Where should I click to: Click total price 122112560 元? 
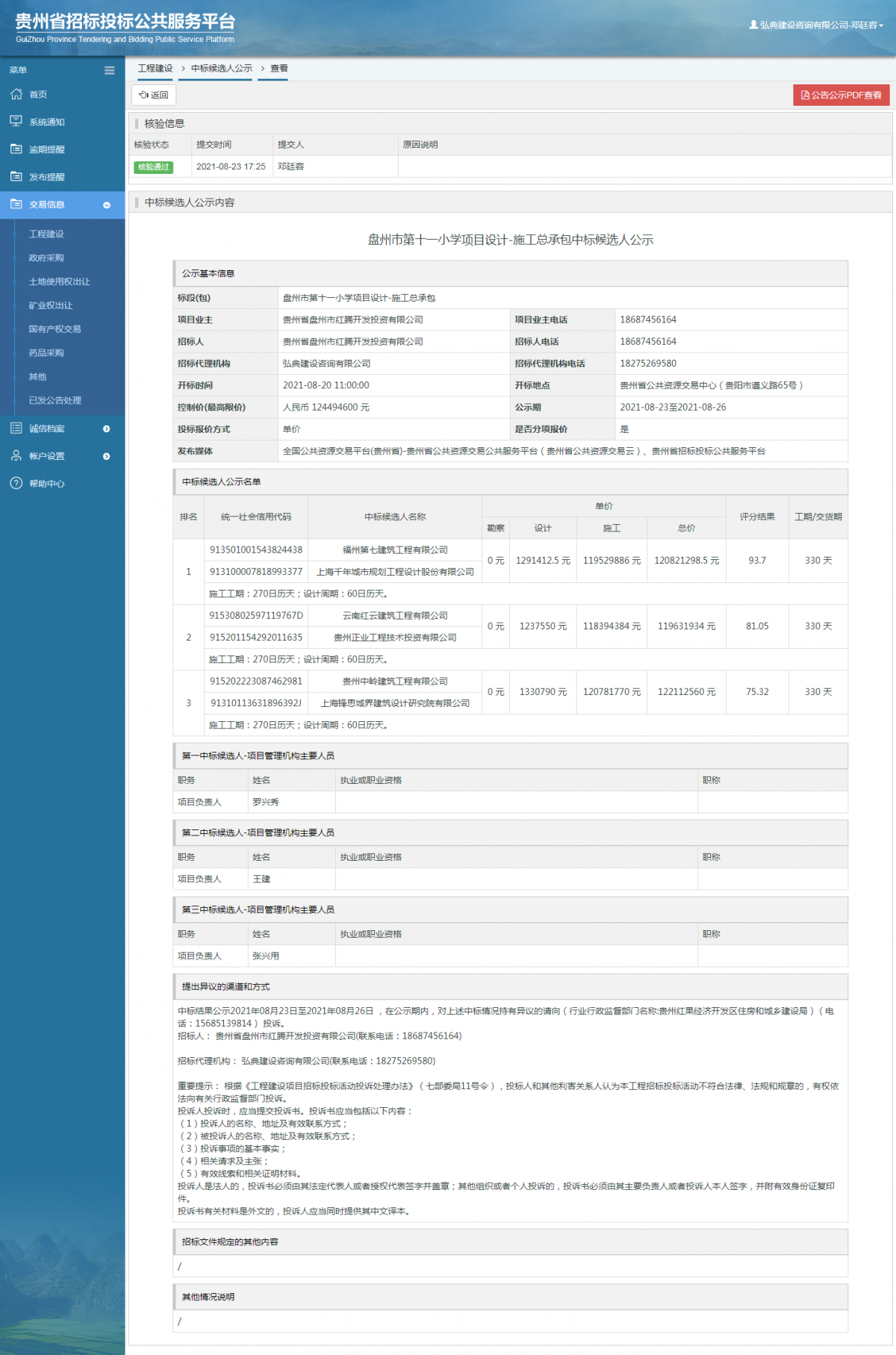pos(687,692)
